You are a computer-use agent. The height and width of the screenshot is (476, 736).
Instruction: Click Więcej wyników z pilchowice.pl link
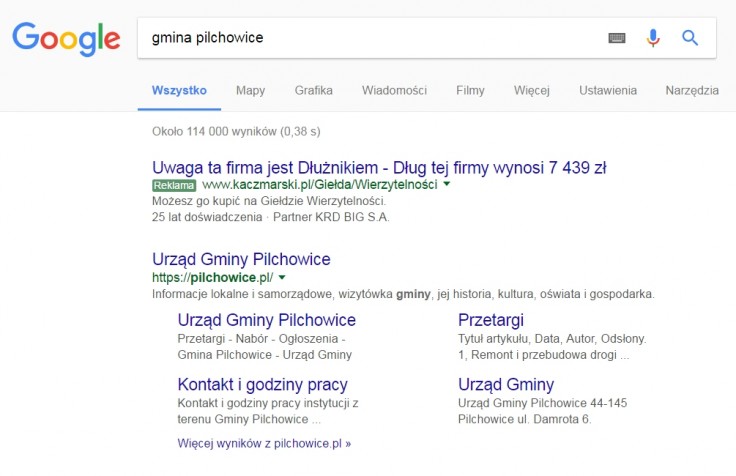point(264,442)
